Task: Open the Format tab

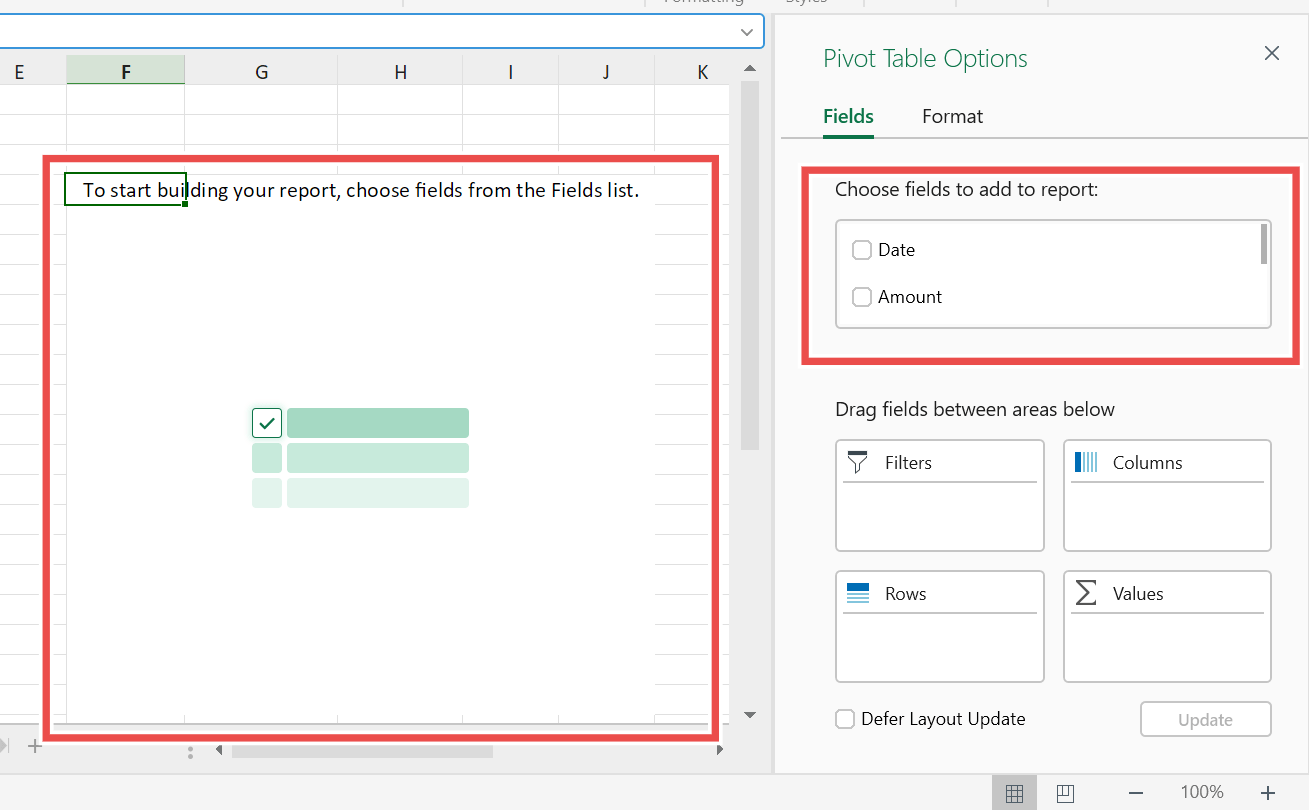Action: 952,116
